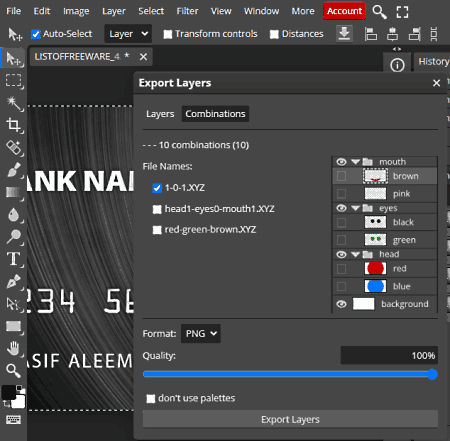The image size is (450, 441).
Task: Select the Dodge tool
Action: point(13,237)
